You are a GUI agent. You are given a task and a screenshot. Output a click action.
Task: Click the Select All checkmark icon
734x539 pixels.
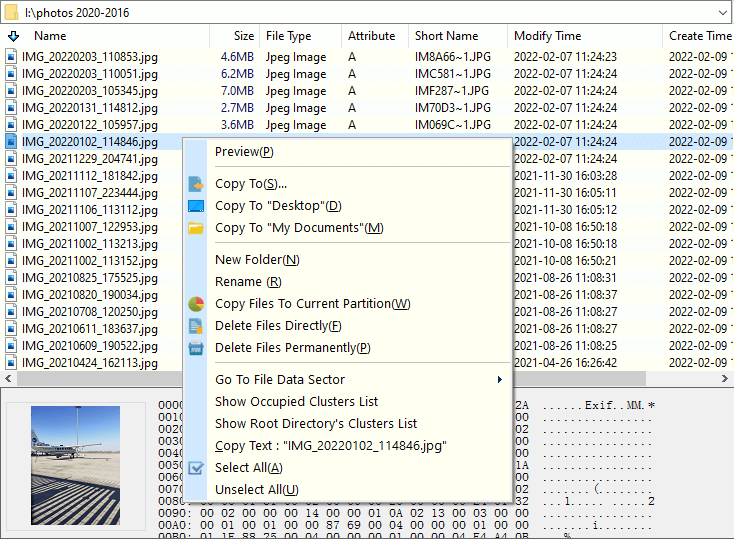coord(196,468)
